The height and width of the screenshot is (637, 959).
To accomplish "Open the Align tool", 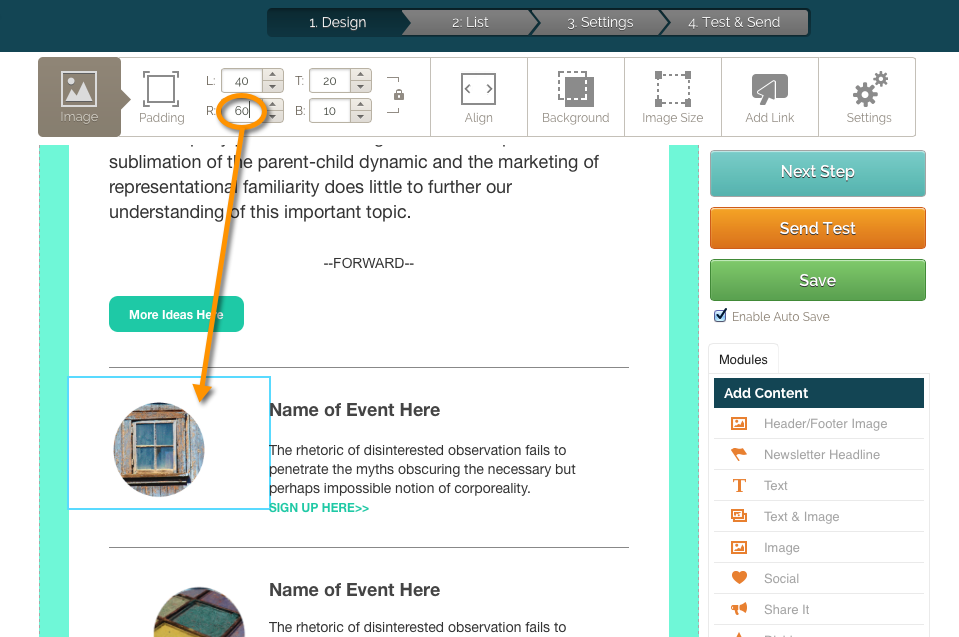I will (x=478, y=97).
